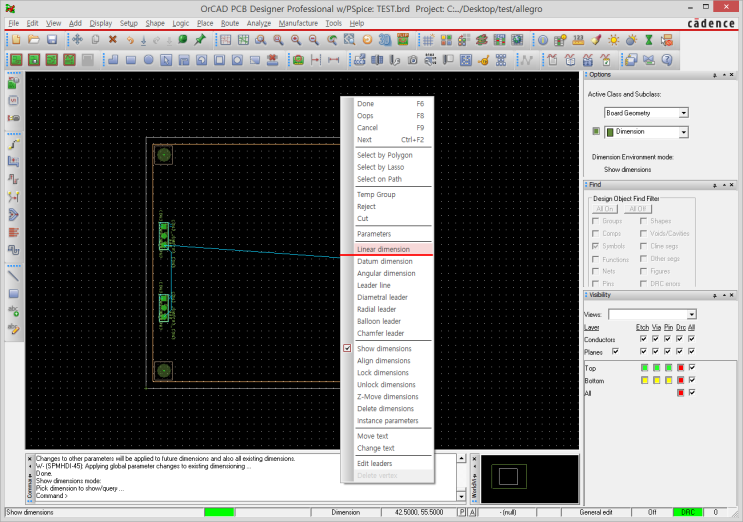Click the blue Show Element info icon
Viewport: 743px width, 522px height.
tap(542, 40)
